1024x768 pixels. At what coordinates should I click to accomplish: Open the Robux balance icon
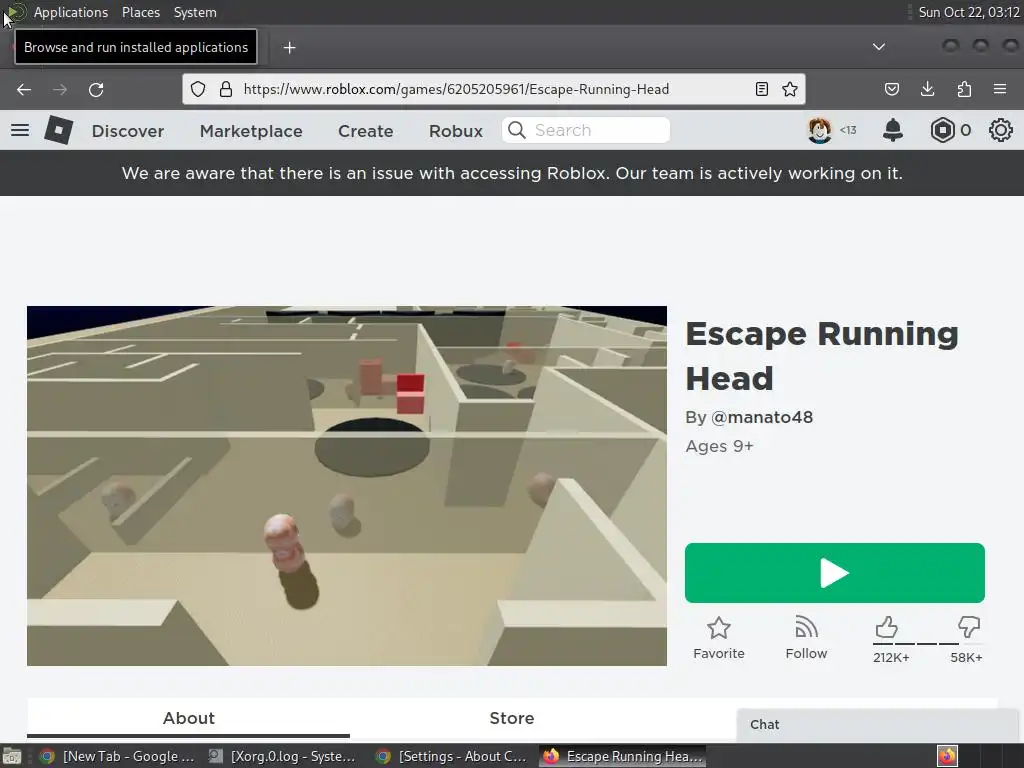(x=942, y=130)
